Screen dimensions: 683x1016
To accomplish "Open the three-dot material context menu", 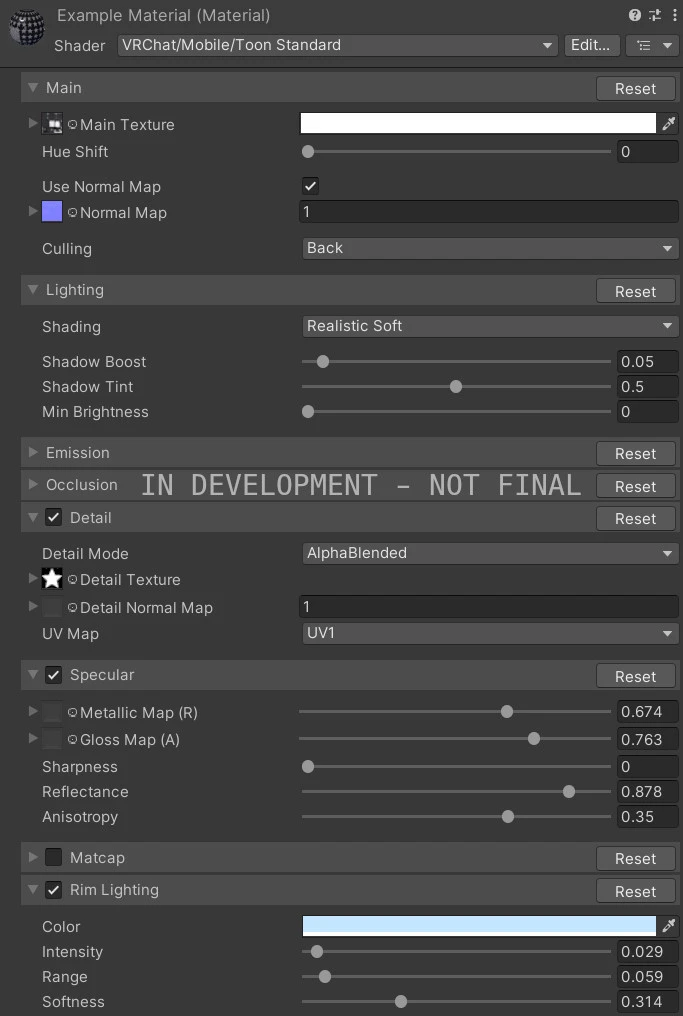I will tap(674, 15).
